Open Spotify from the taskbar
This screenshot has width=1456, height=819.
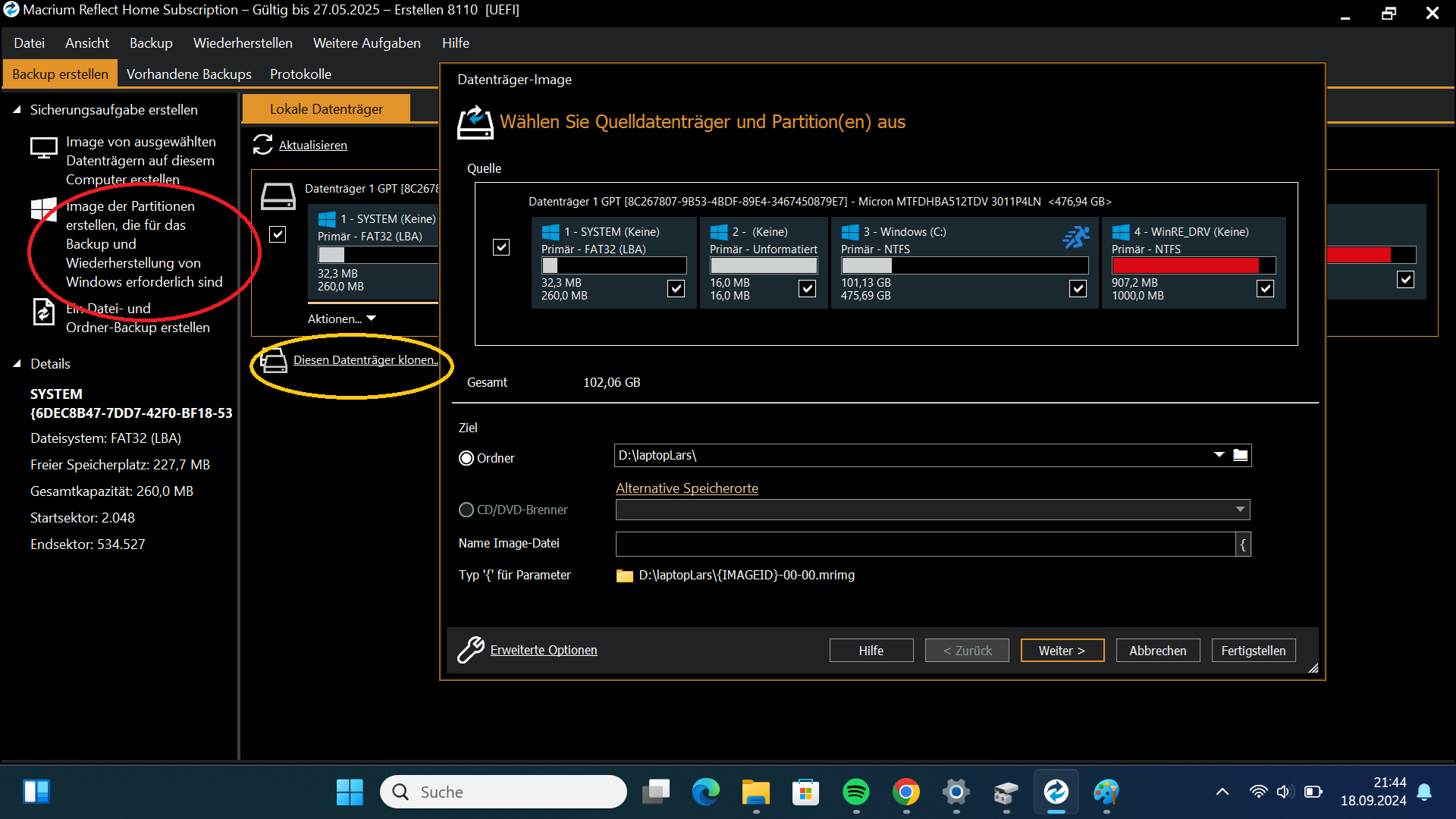tap(855, 792)
